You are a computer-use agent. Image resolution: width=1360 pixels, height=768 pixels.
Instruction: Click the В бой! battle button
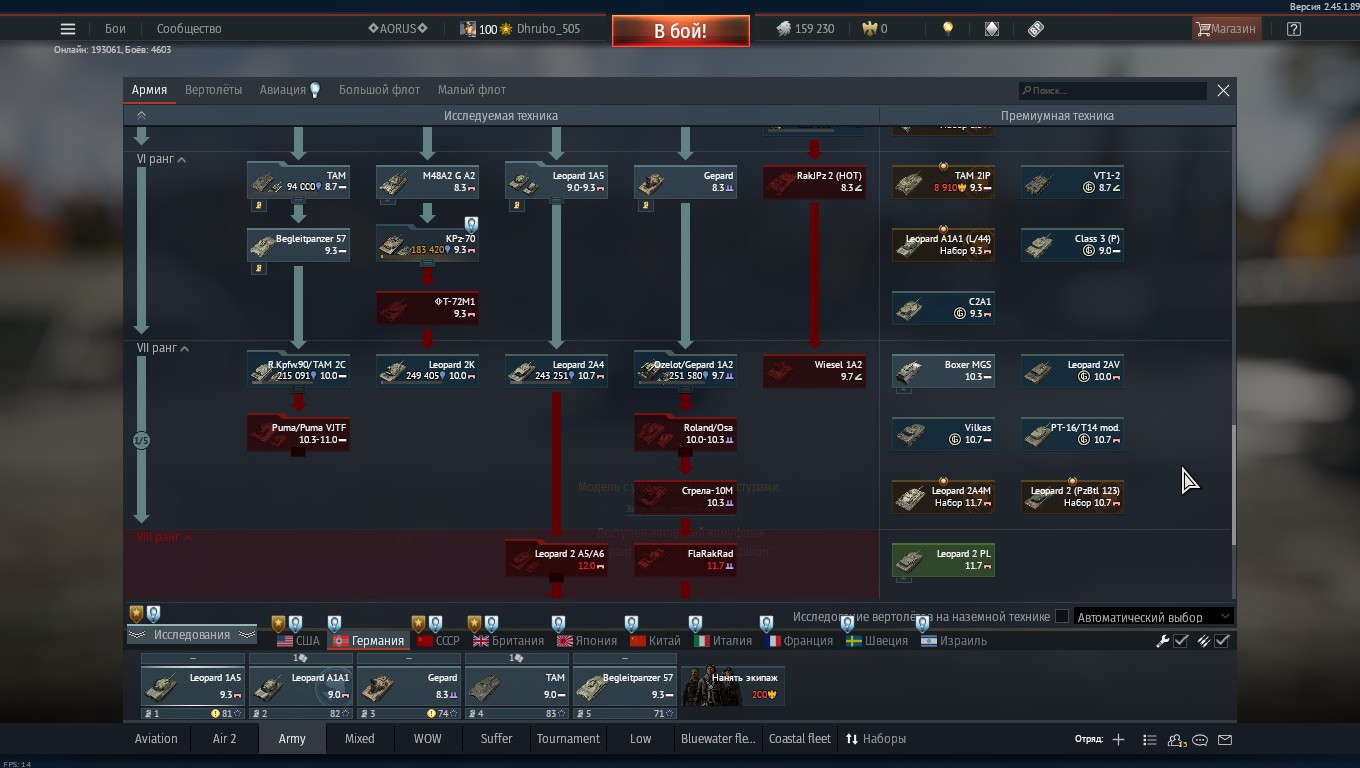[x=681, y=31]
